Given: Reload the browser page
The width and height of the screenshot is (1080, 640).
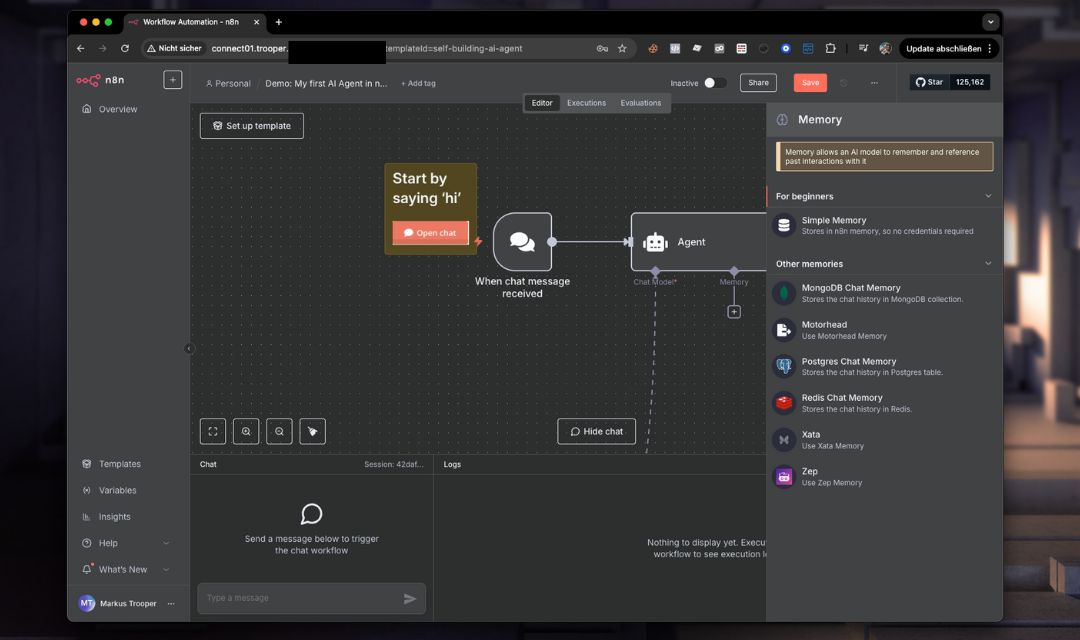Looking at the screenshot, I should tap(125, 48).
